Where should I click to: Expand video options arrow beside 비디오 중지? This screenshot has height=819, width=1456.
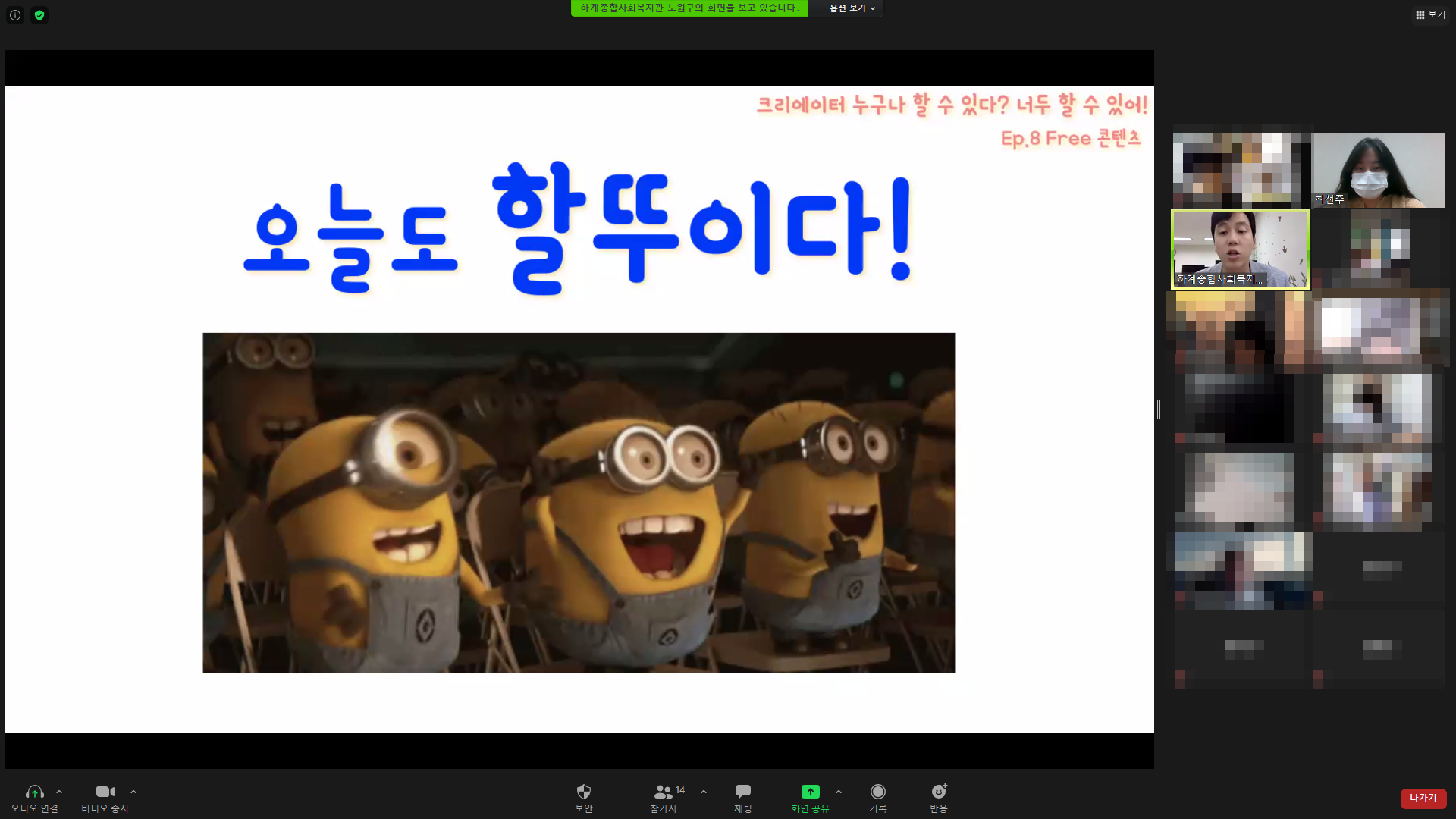tap(133, 792)
